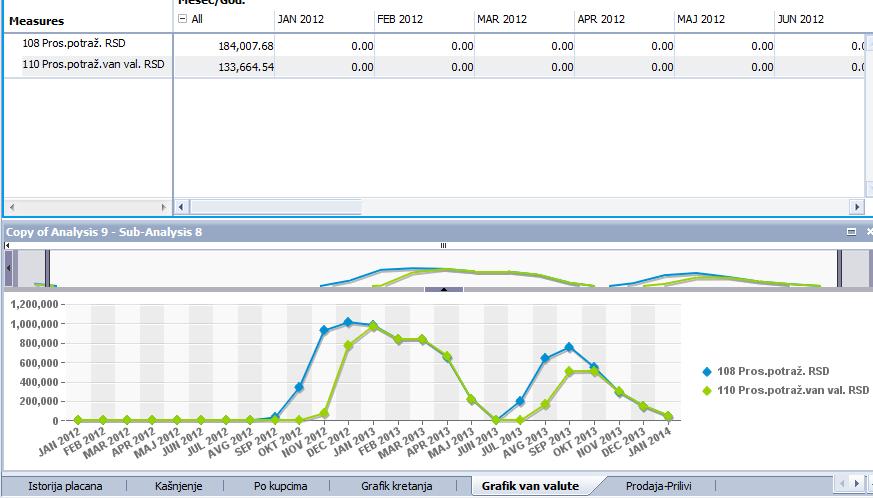Click the small left arrow above overview strip
The image size is (873, 498).
point(7,245)
